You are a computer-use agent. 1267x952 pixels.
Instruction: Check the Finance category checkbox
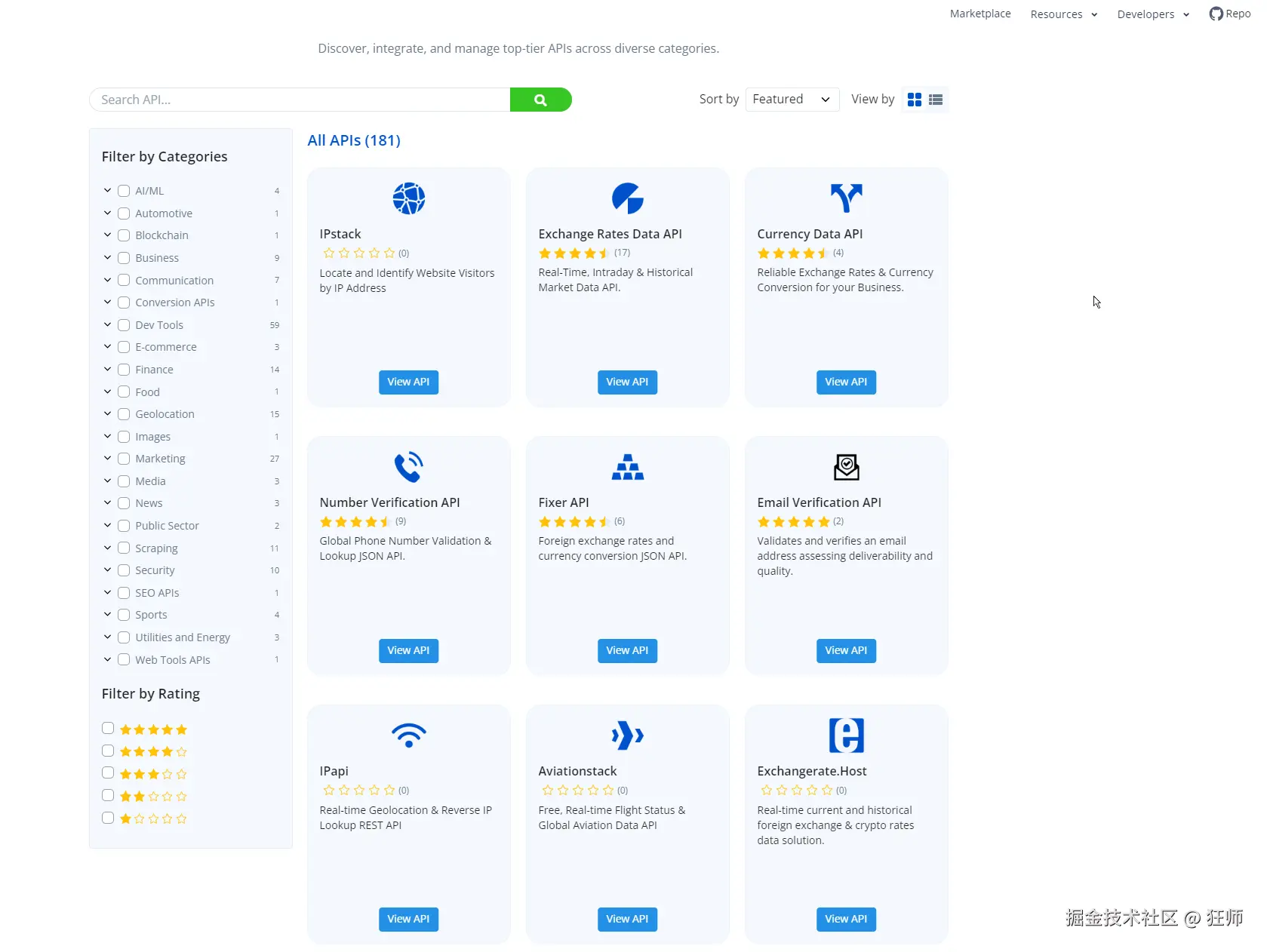[124, 370]
